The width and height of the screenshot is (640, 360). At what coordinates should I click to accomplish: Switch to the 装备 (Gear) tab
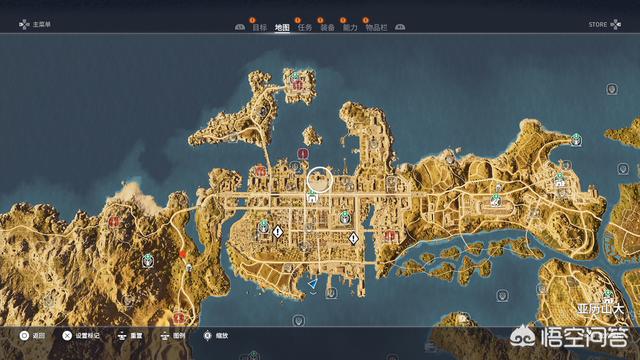pyautogui.click(x=327, y=27)
